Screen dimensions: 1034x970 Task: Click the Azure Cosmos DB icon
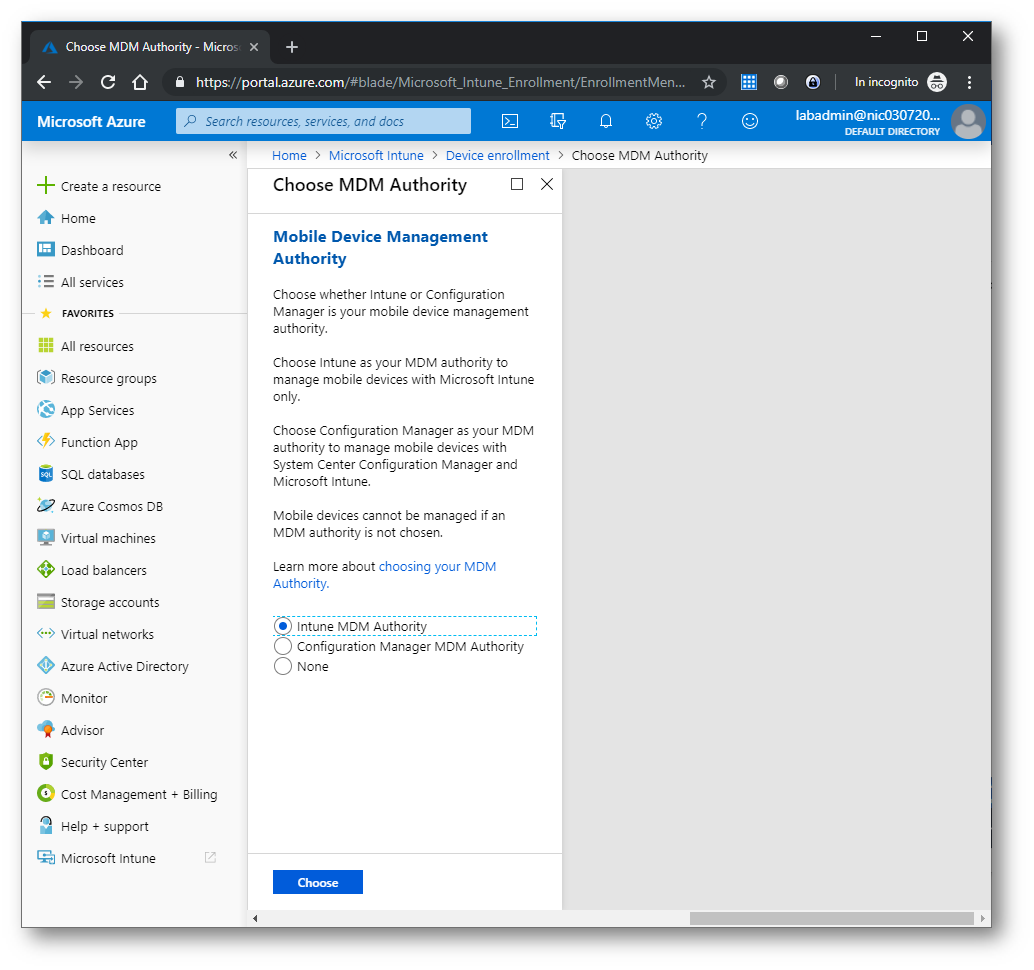pyautogui.click(x=46, y=505)
